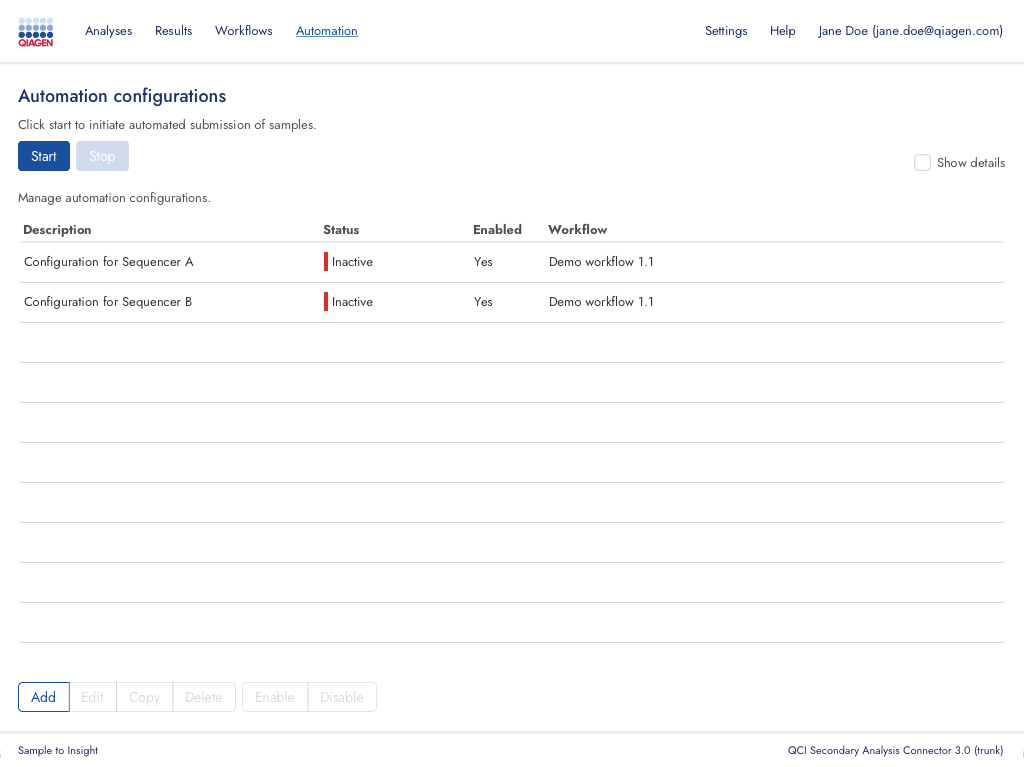The height and width of the screenshot is (767, 1024).
Task: Click QCI Secondary Analysis Connector version text
Action: pyautogui.click(x=895, y=751)
